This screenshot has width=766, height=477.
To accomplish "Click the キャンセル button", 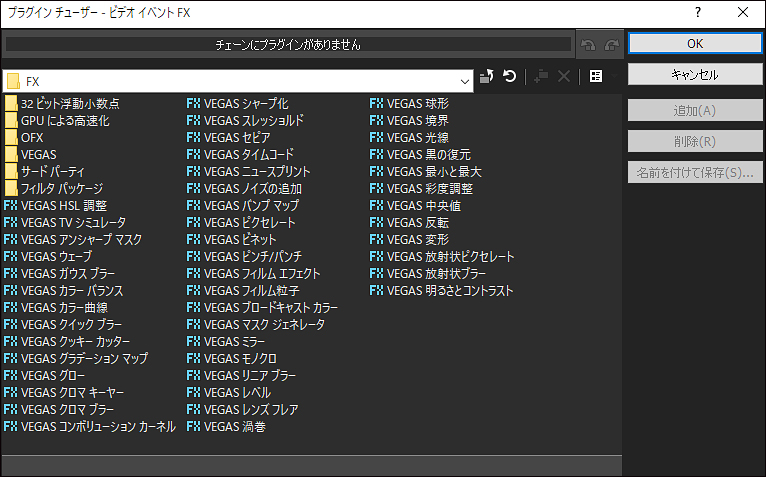I will (x=695, y=75).
